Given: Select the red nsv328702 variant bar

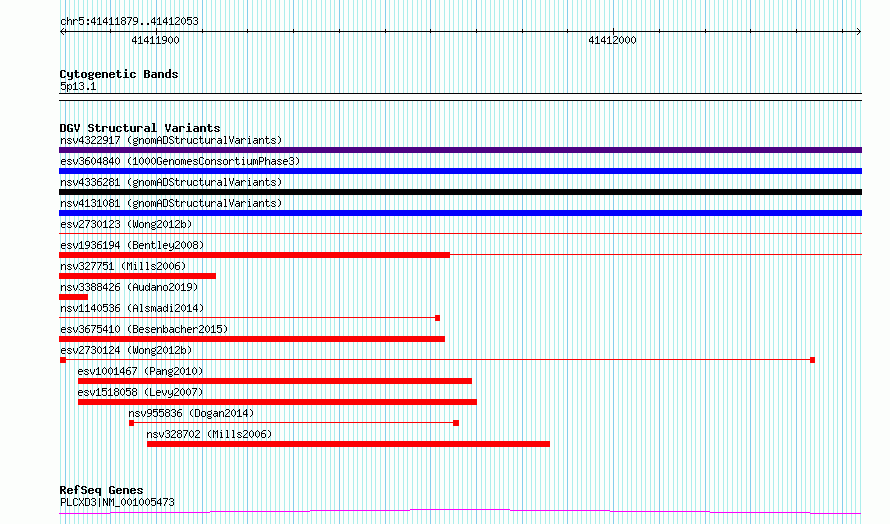Looking at the screenshot, I should (349, 444).
